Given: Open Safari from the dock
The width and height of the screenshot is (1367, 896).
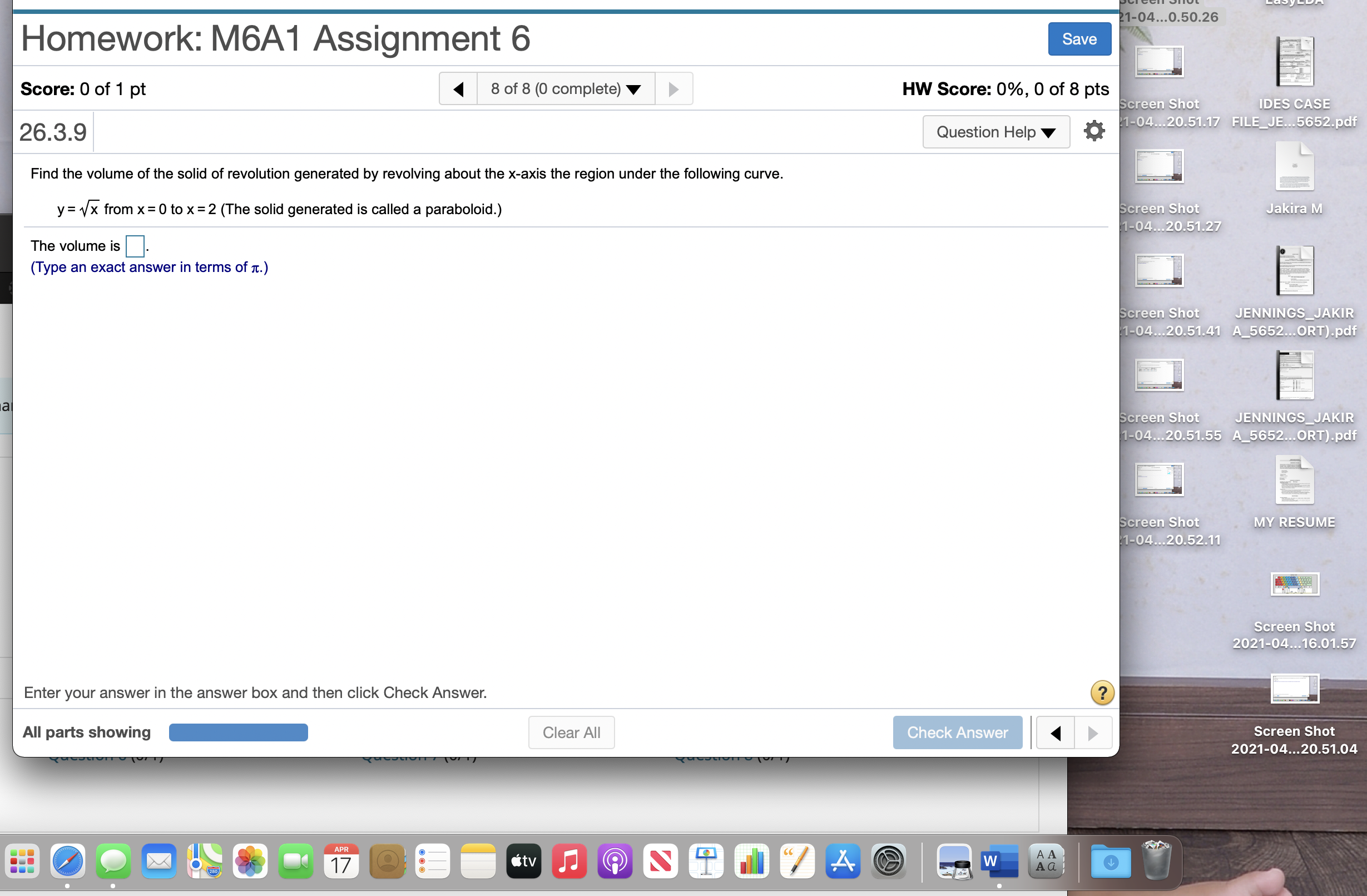Looking at the screenshot, I should (67, 861).
